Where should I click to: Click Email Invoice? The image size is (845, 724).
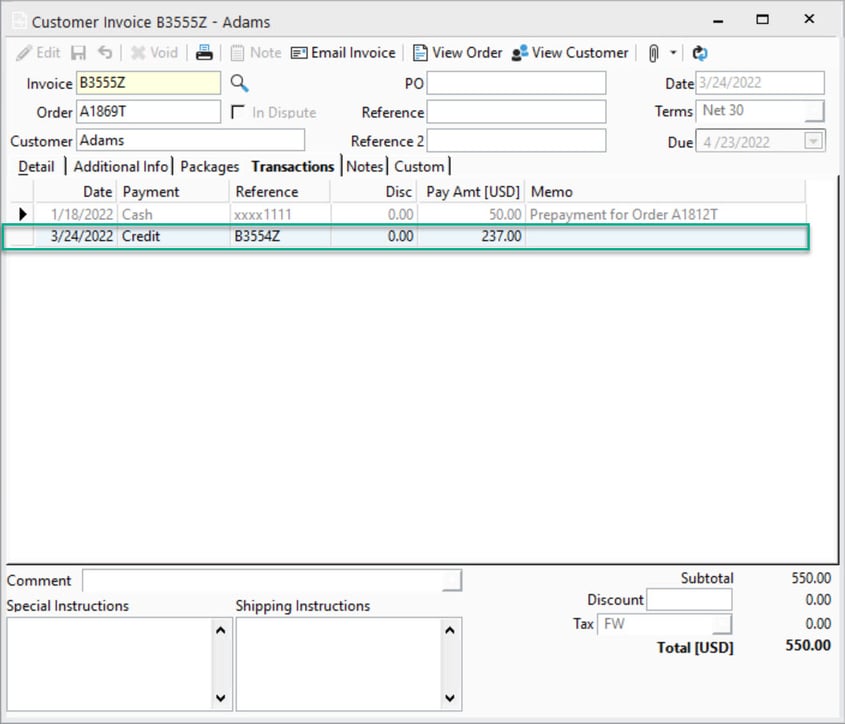343,52
